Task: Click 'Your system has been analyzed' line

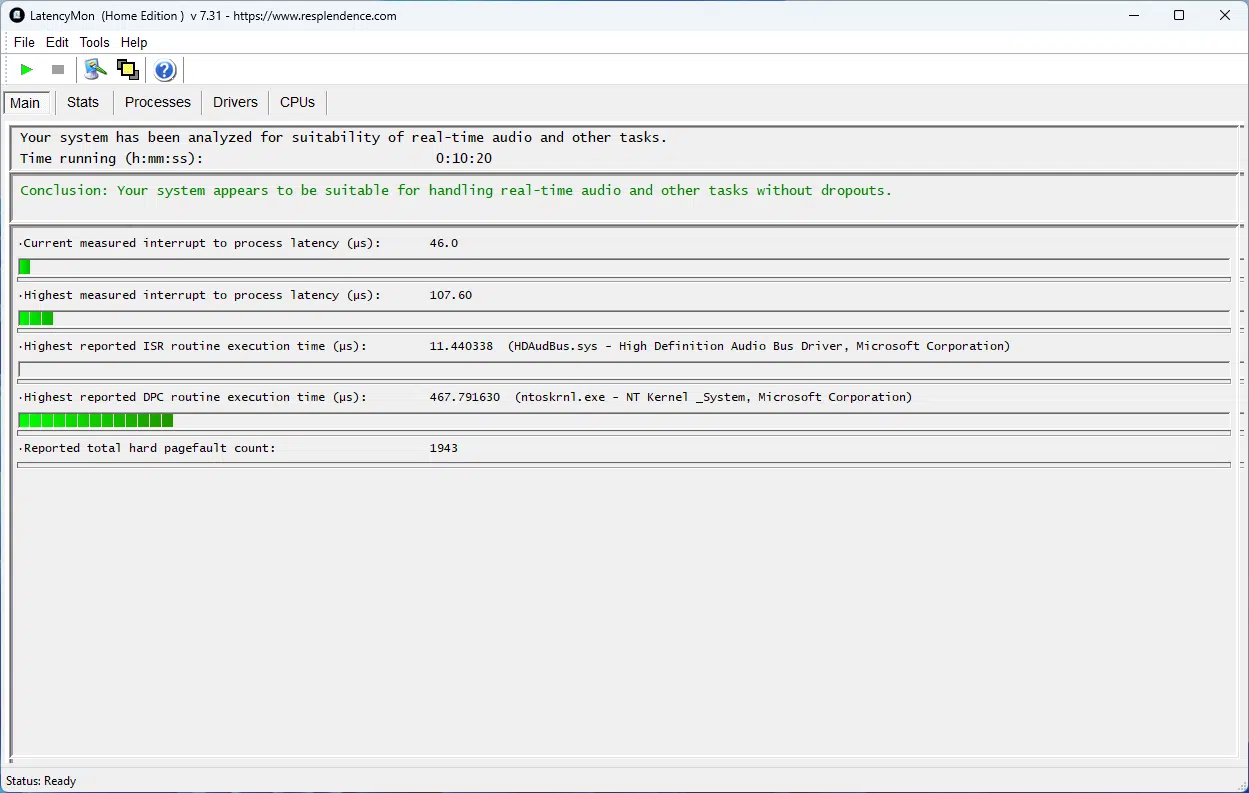Action: point(343,137)
